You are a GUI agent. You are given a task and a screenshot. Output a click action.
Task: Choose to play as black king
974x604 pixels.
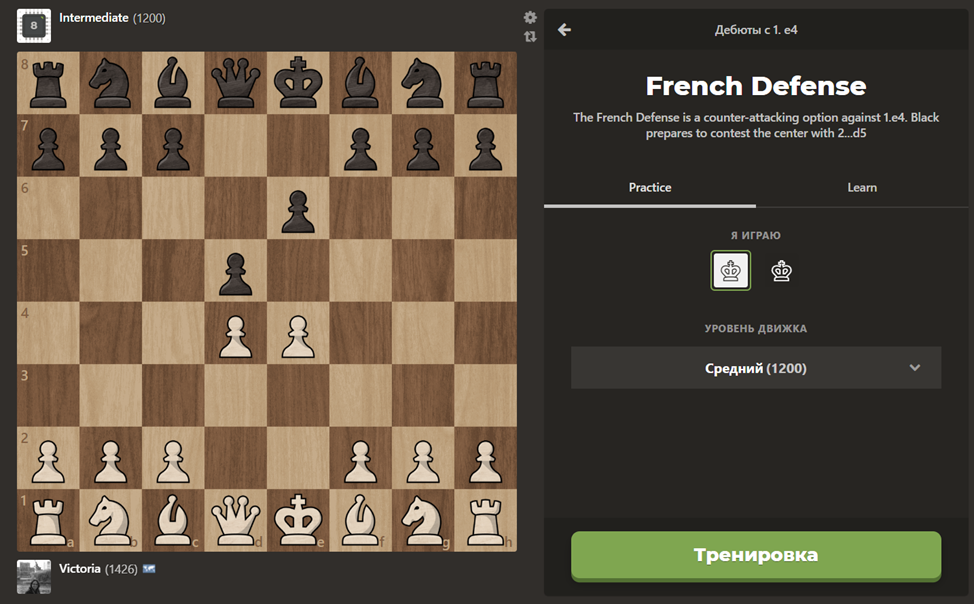coord(781,271)
